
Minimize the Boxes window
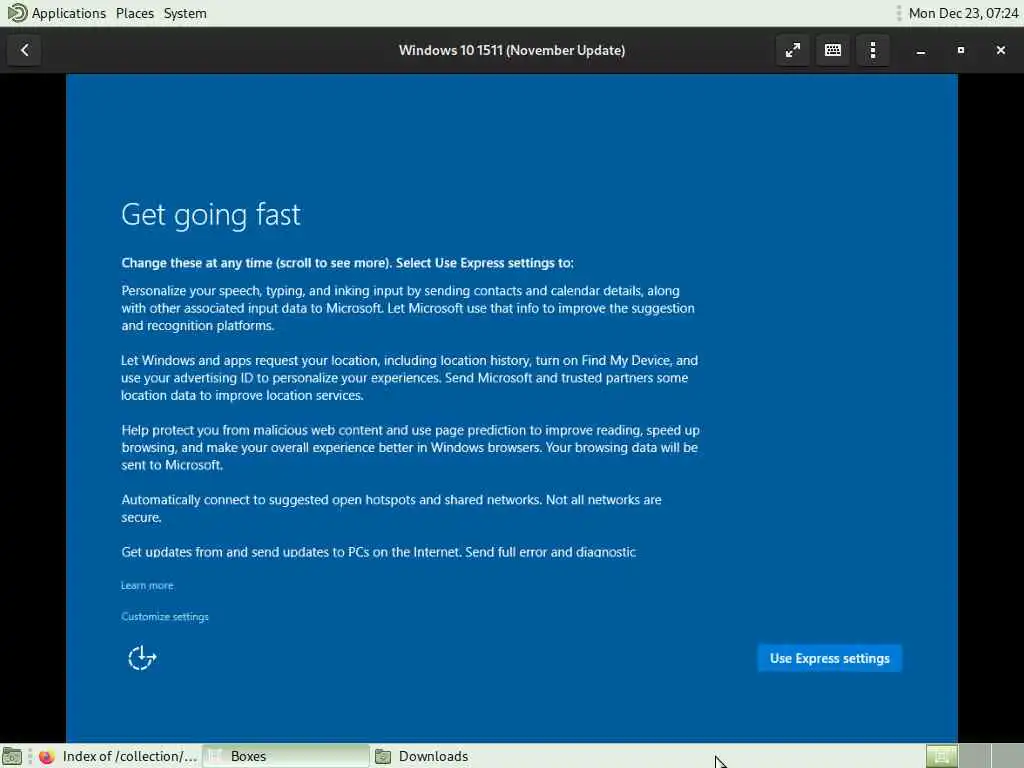[921, 50]
